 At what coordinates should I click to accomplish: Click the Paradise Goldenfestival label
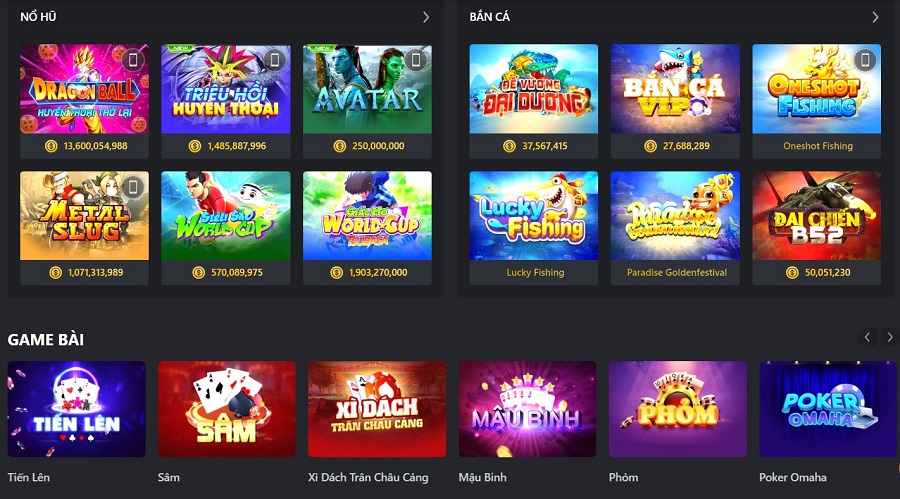click(676, 273)
